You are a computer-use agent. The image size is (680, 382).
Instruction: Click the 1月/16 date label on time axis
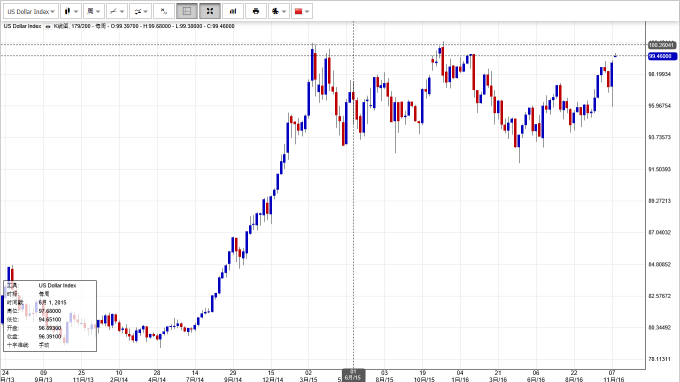tap(460, 379)
